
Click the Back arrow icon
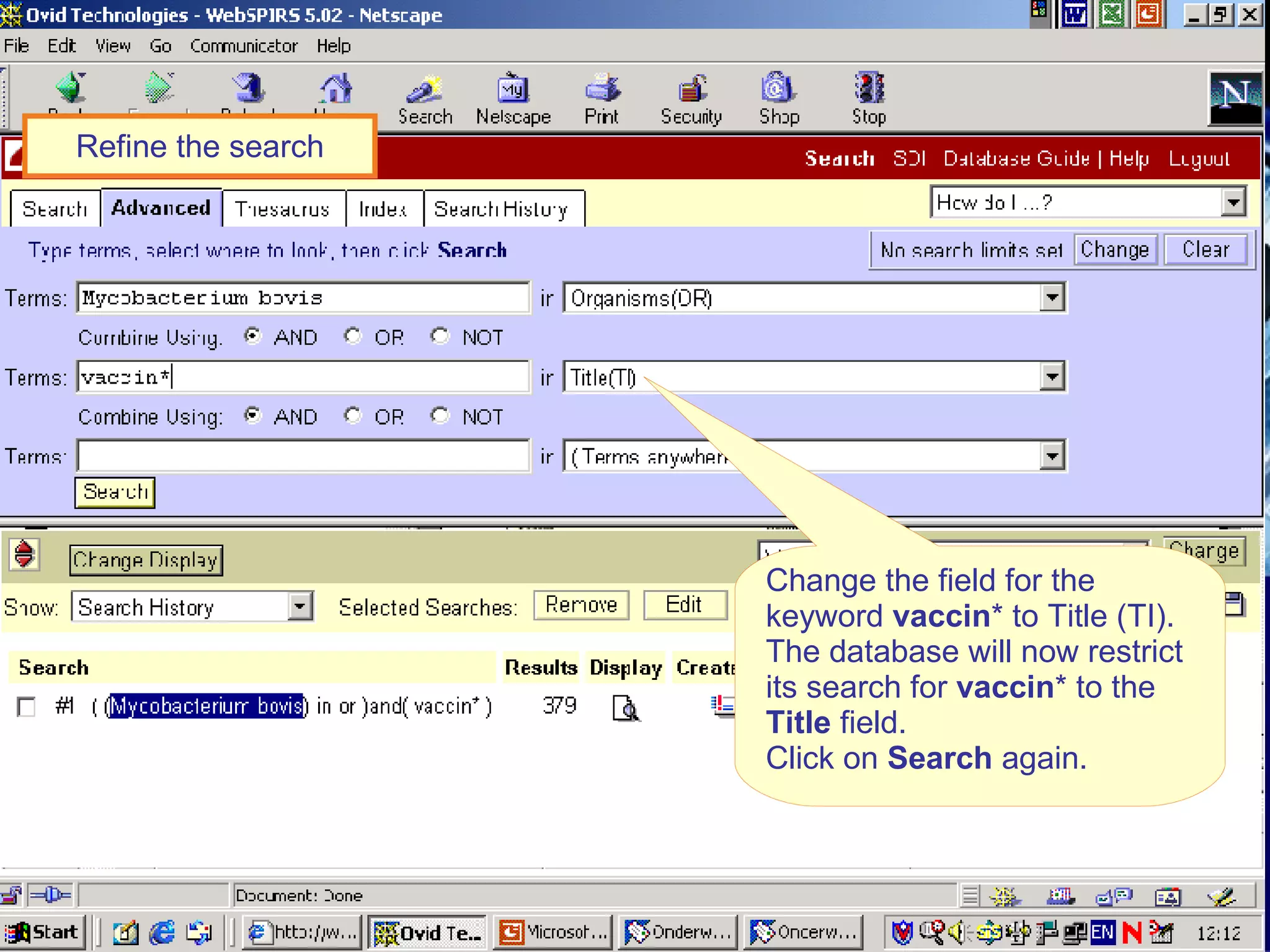70,88
